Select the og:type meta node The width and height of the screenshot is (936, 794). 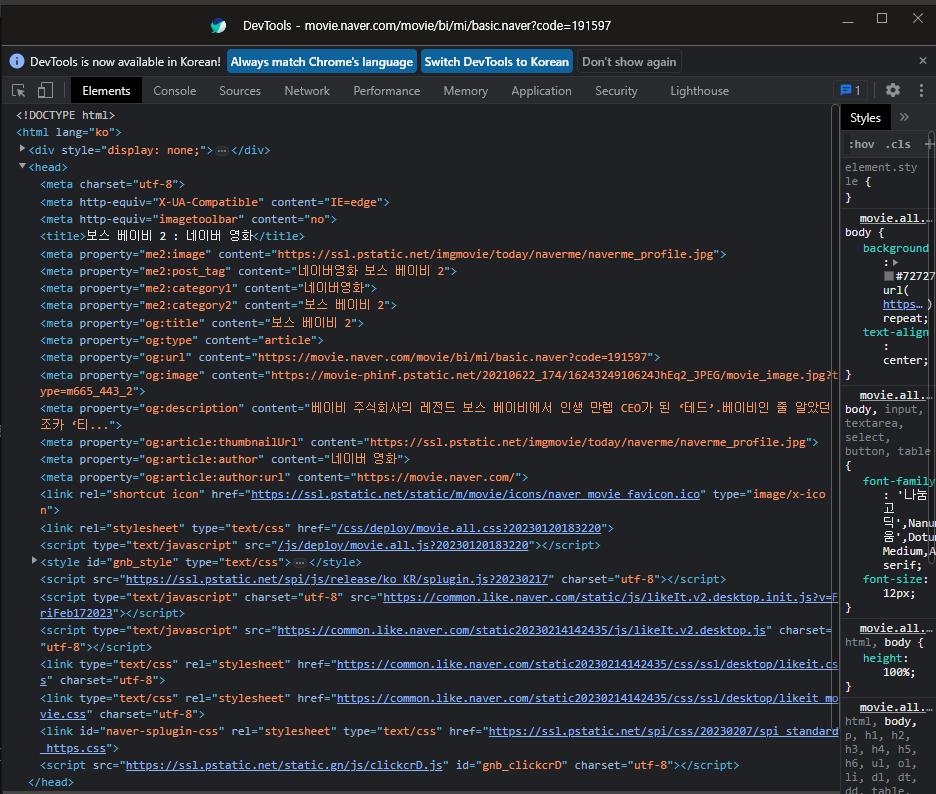(181, 340)
